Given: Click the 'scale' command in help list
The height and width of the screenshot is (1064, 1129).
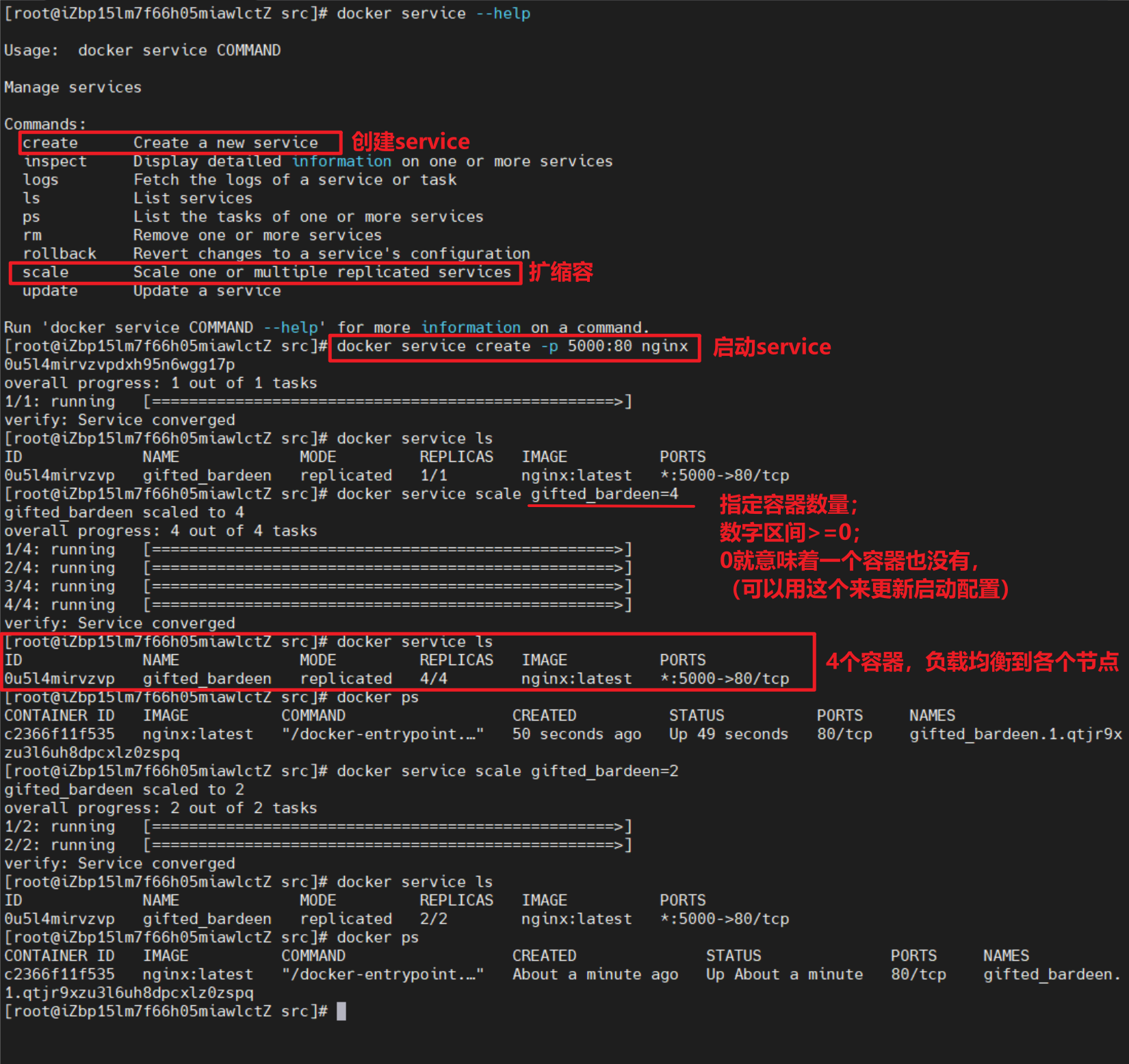Looking at the screenshot, I should tap(45, 272).
